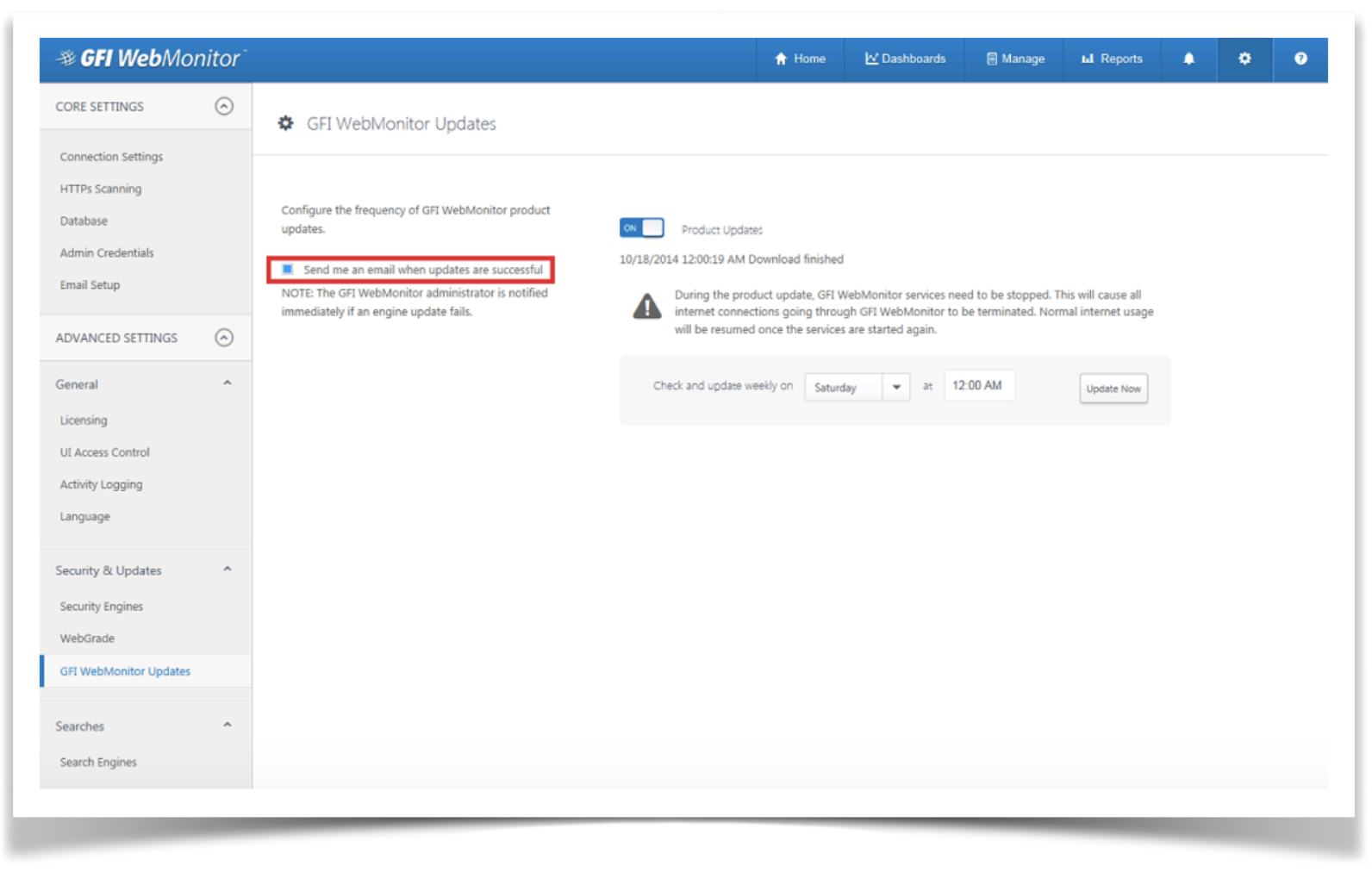The height and width of the screenshot is (872, 1372).
Task: Go to the Home tab
Action: 801,59
